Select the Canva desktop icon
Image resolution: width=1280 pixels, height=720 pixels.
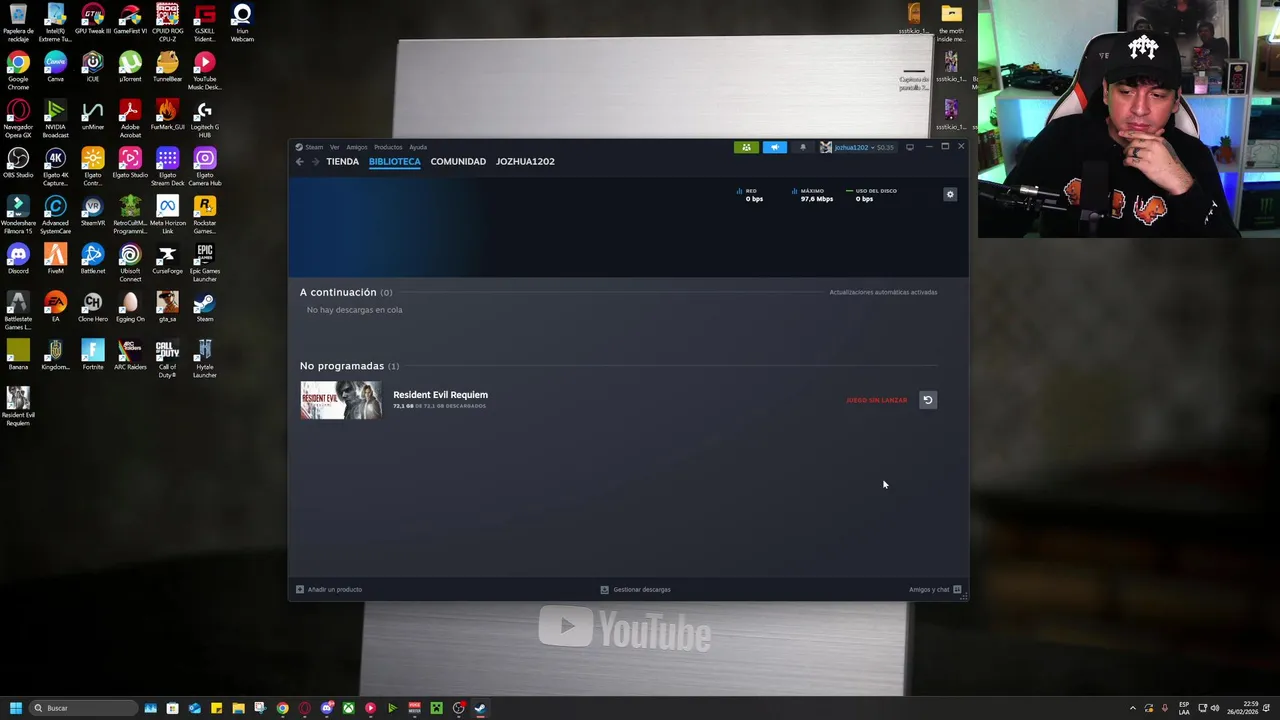pyautogui.click(x=55, y=68)
